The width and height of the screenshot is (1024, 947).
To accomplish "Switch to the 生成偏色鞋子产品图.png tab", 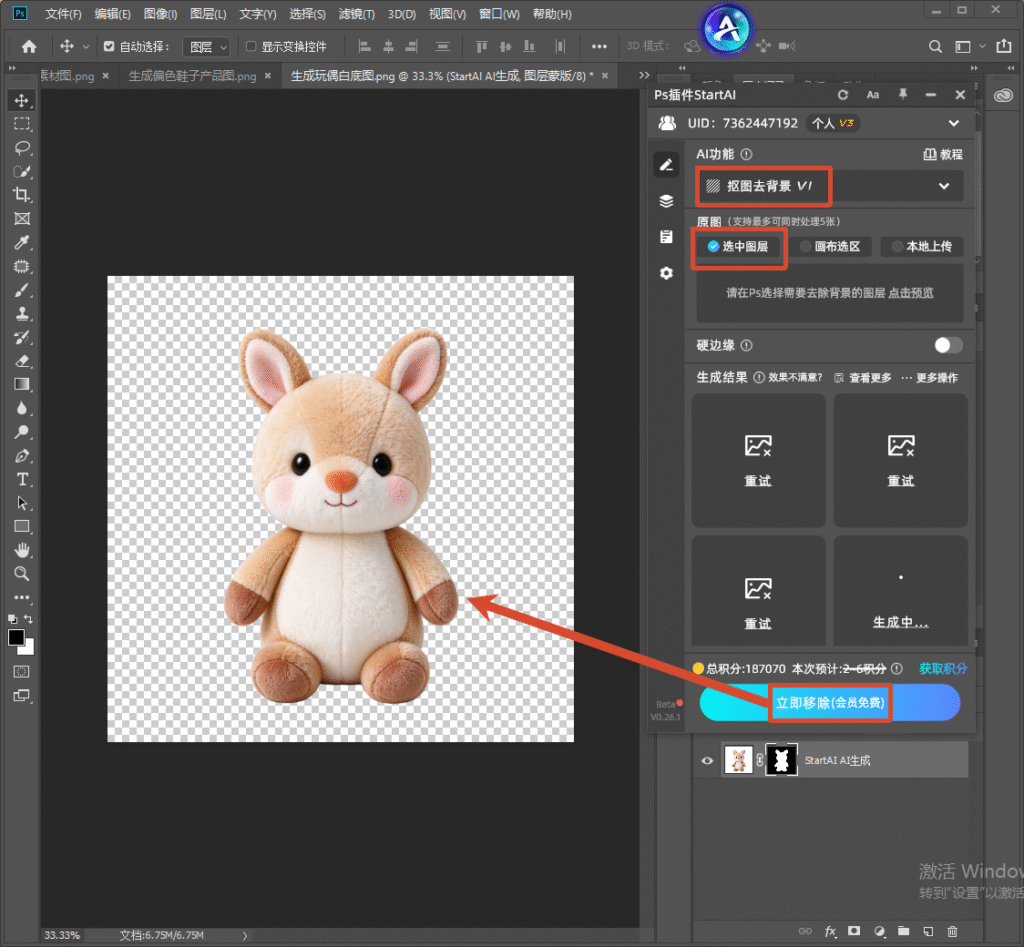I will point(192,76).
